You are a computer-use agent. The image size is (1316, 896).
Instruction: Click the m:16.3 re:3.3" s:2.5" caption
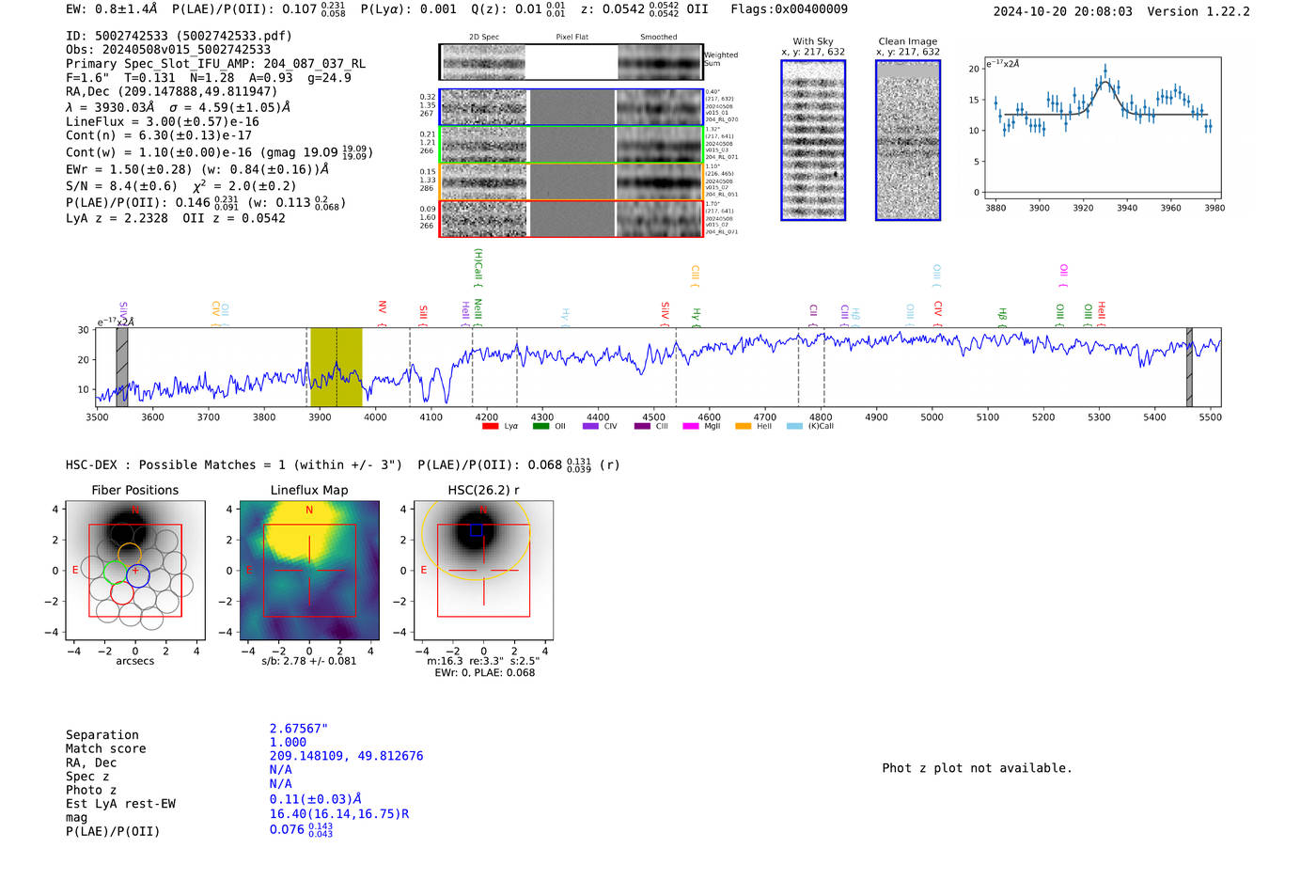[483, 661]
